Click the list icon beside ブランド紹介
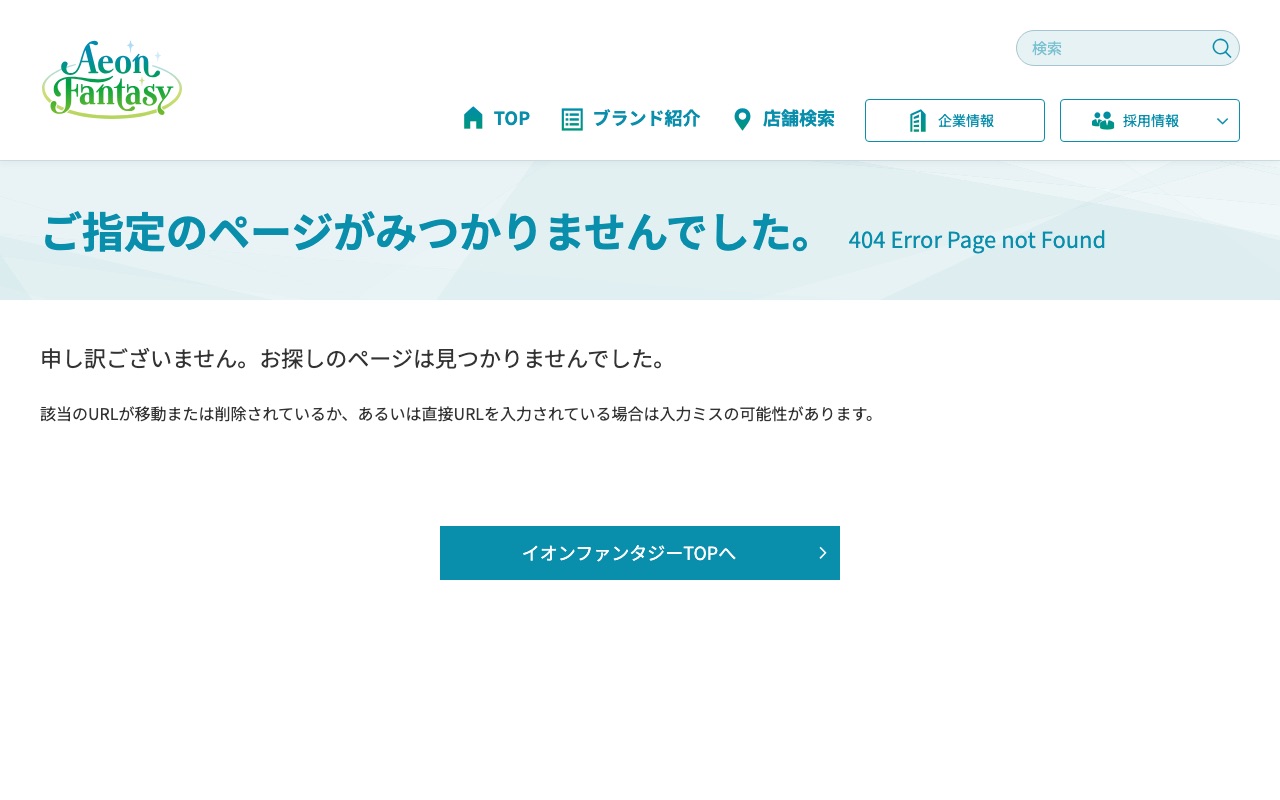Screen dimensions: 1280x800 (x=572, y=119)
